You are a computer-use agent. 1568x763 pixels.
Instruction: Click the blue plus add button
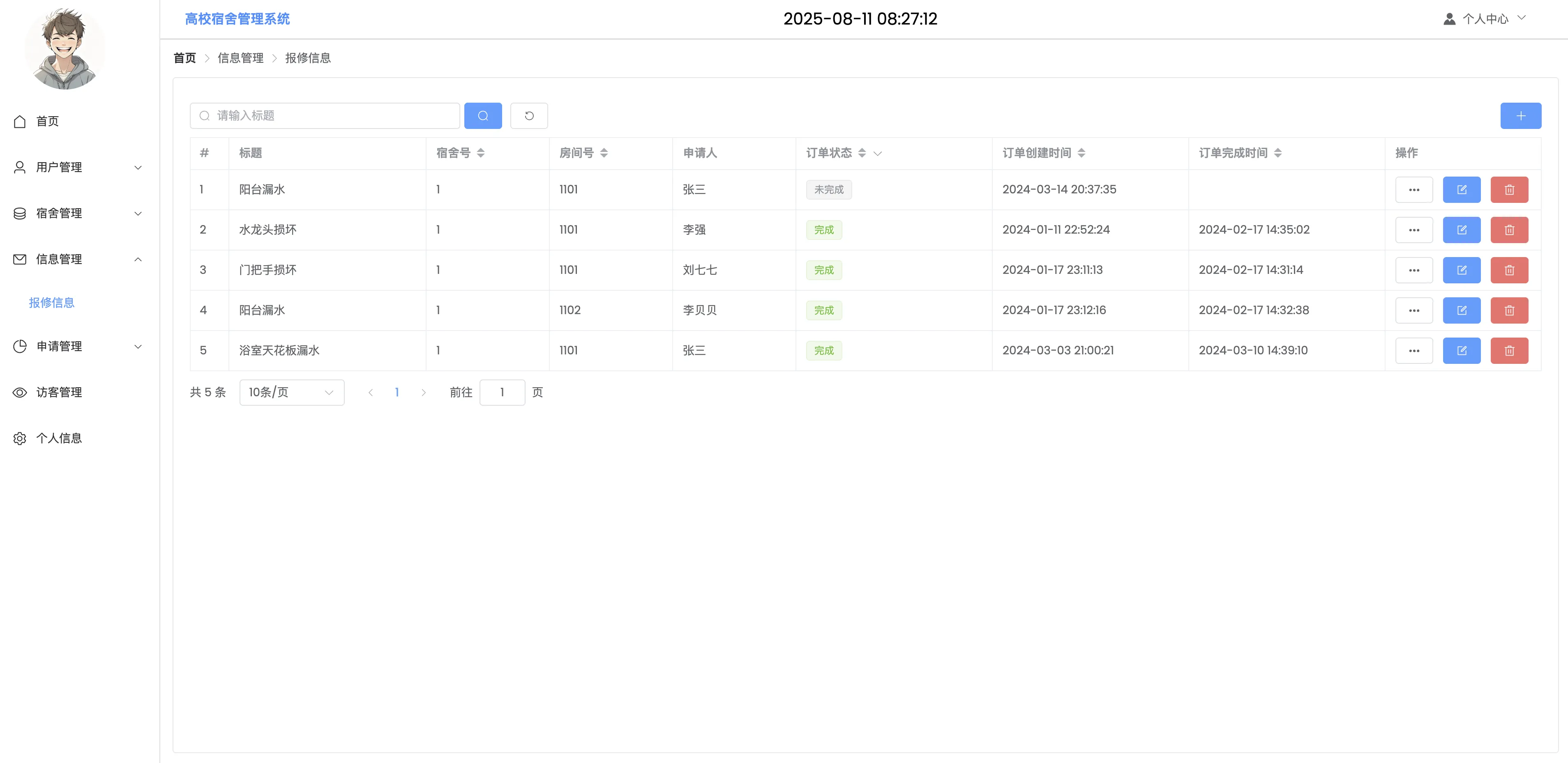pyautogui.click(x=1520, y=116)
